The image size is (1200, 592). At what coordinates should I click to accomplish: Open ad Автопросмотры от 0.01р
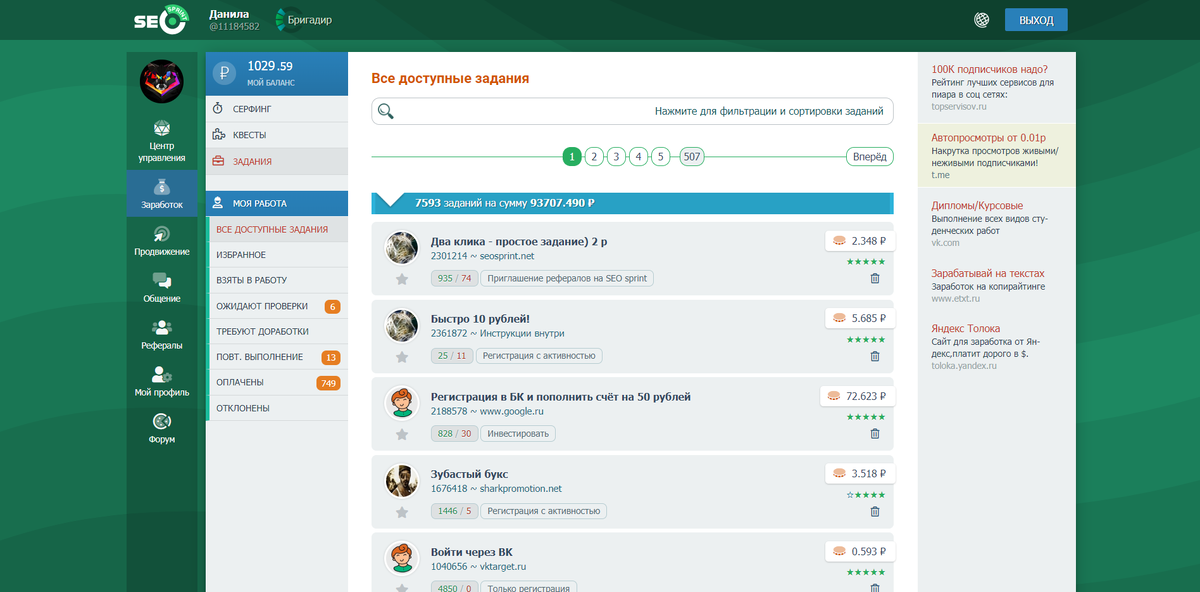[988, 138]
